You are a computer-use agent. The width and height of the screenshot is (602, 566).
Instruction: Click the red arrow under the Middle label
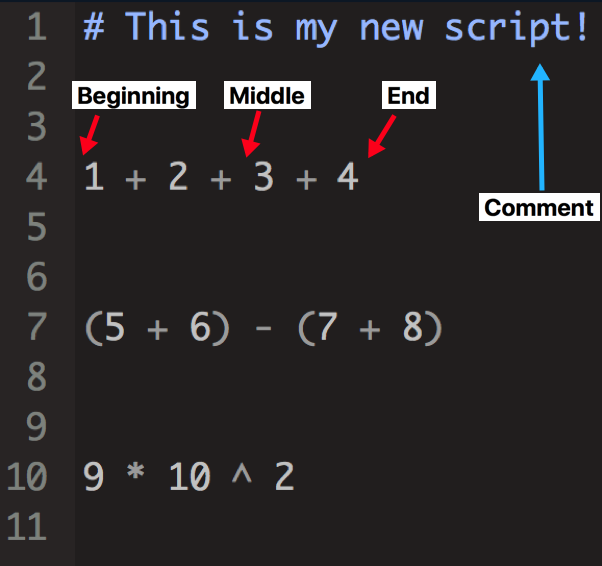coord(250,134)
